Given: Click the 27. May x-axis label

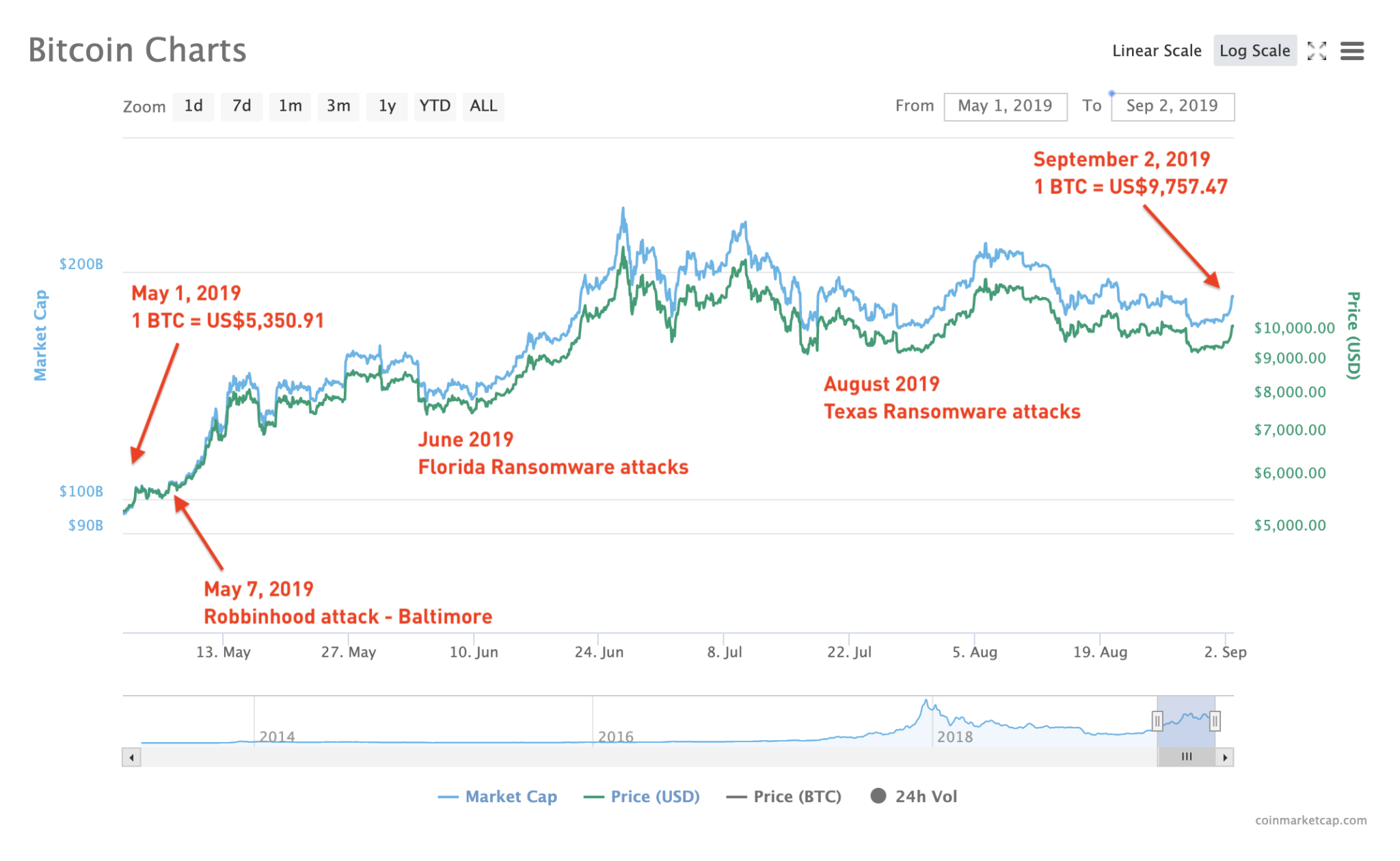Looking at the screenshot, I should pyautogui.click(x=349, y=652).
